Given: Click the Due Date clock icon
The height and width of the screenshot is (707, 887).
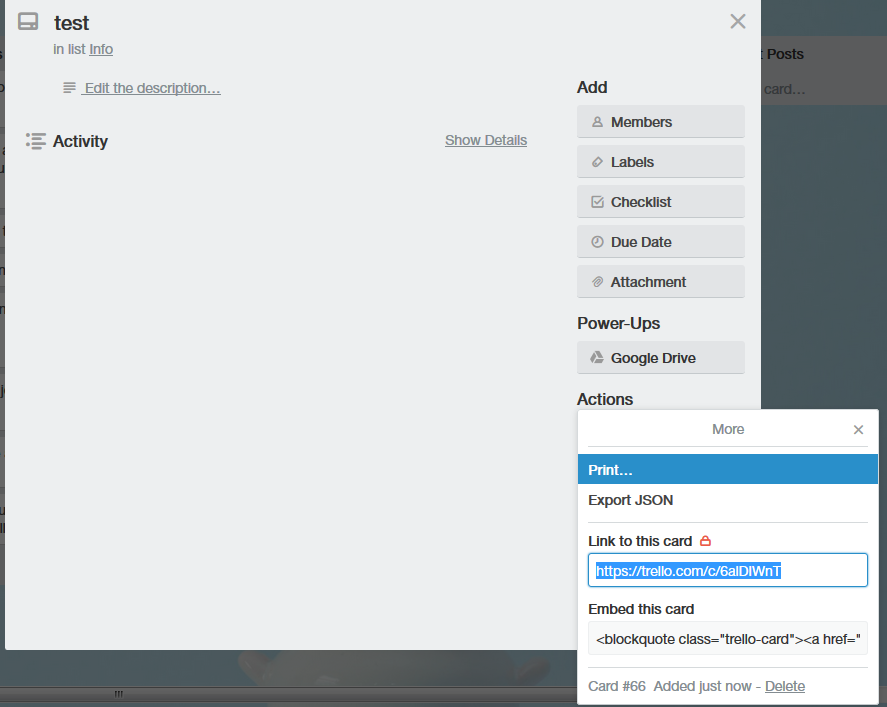Looking at the screenshot, I should click(597, 242).
